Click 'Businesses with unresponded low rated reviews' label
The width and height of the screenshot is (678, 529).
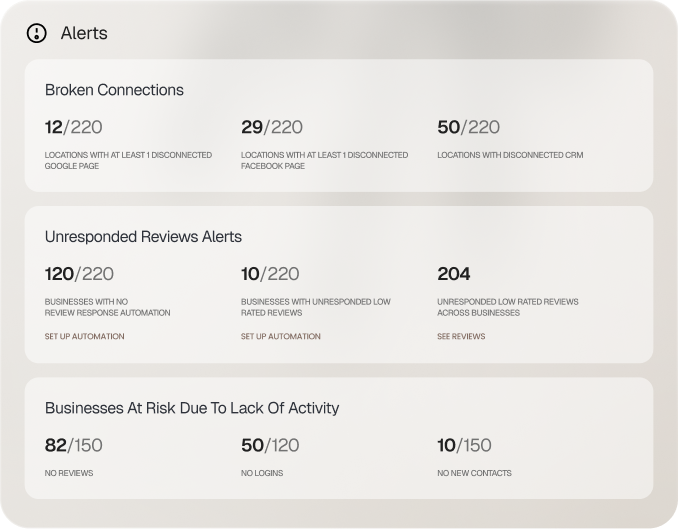(x=316, y=307)
